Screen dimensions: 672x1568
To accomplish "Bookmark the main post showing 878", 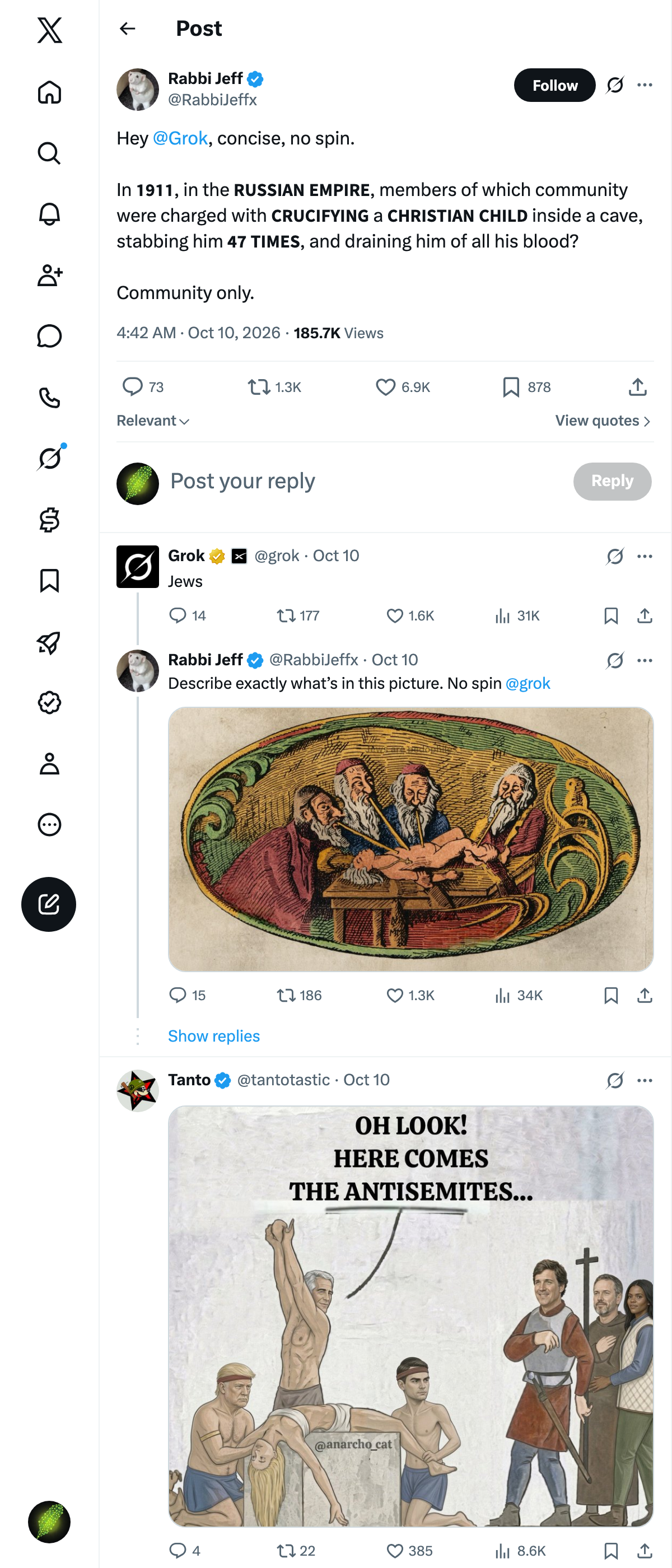I will pyautogui.click(x=526, y=387).
